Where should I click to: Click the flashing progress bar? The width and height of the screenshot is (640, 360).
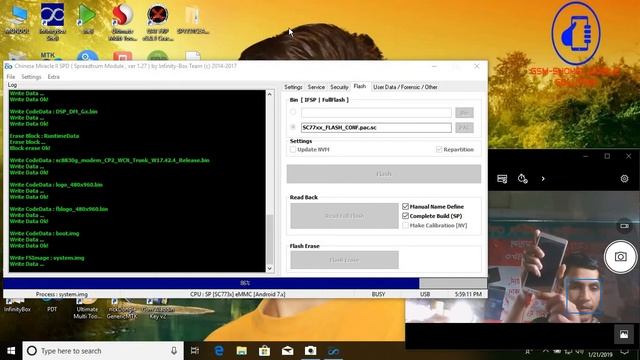tap(245, 283)
